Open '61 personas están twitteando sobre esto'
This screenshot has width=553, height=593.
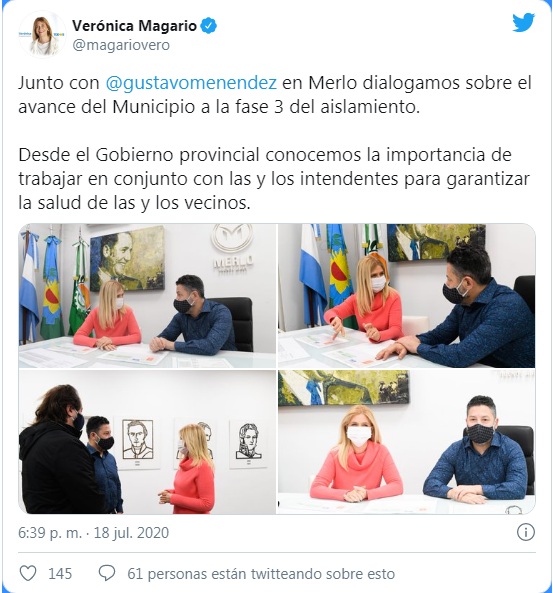click(261, 574)
